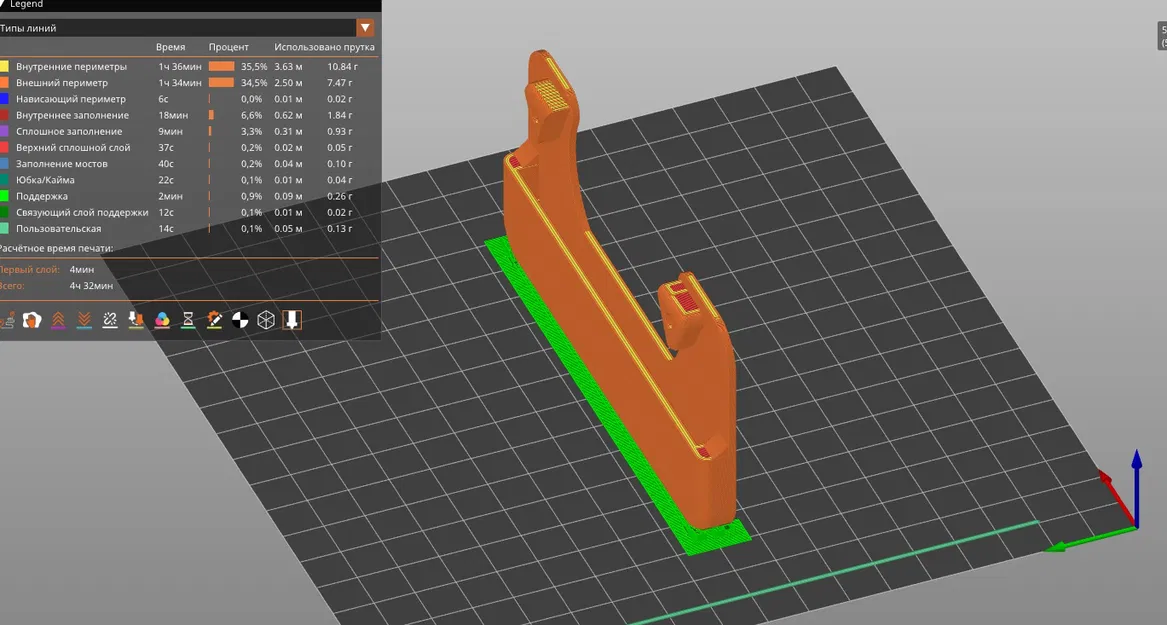Click the 'Процент' column header

(x=228, y=47)
